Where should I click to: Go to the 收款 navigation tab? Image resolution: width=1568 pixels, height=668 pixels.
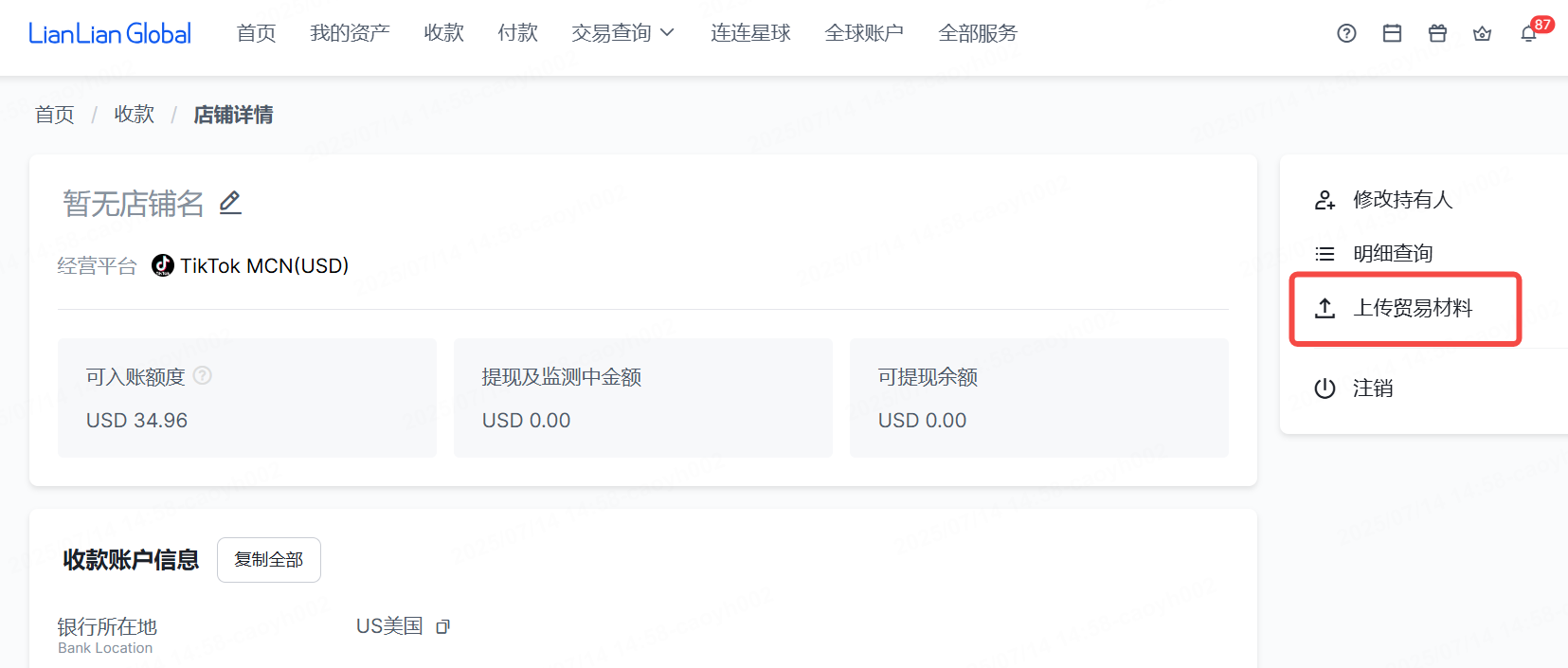(443, 33)
